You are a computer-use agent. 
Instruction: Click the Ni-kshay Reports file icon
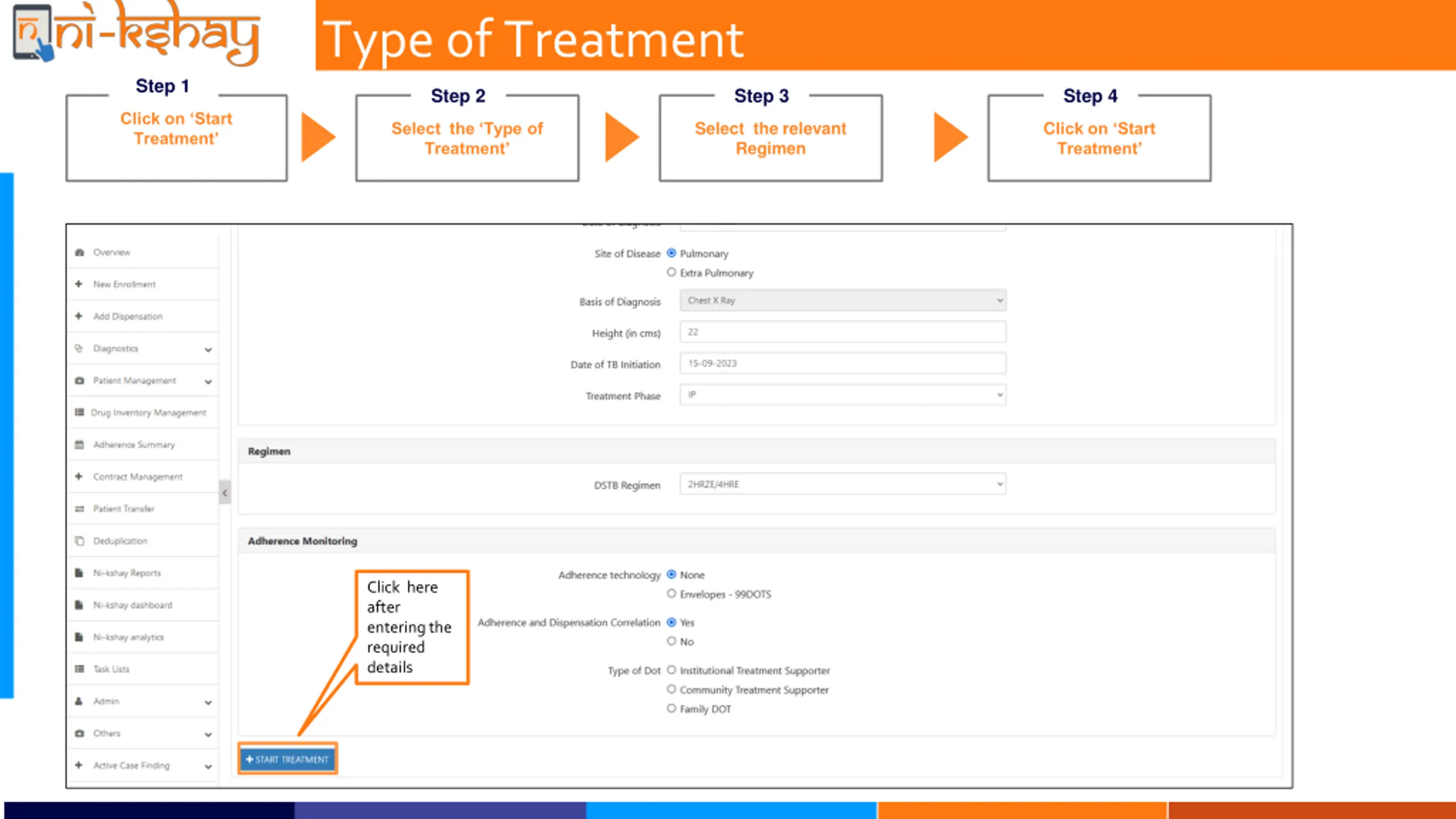click(x=79, y=573)
